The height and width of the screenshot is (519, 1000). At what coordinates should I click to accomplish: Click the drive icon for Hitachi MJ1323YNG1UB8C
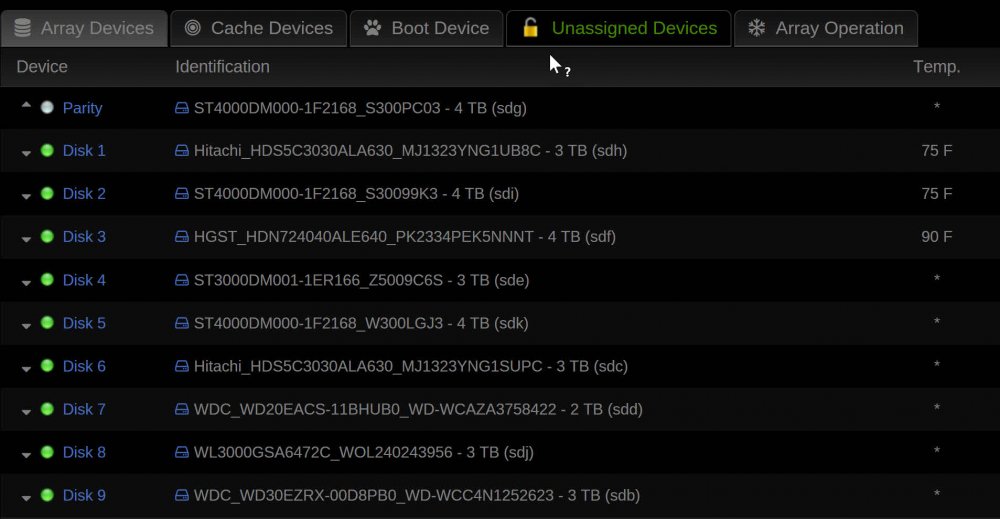click(182, 150)
